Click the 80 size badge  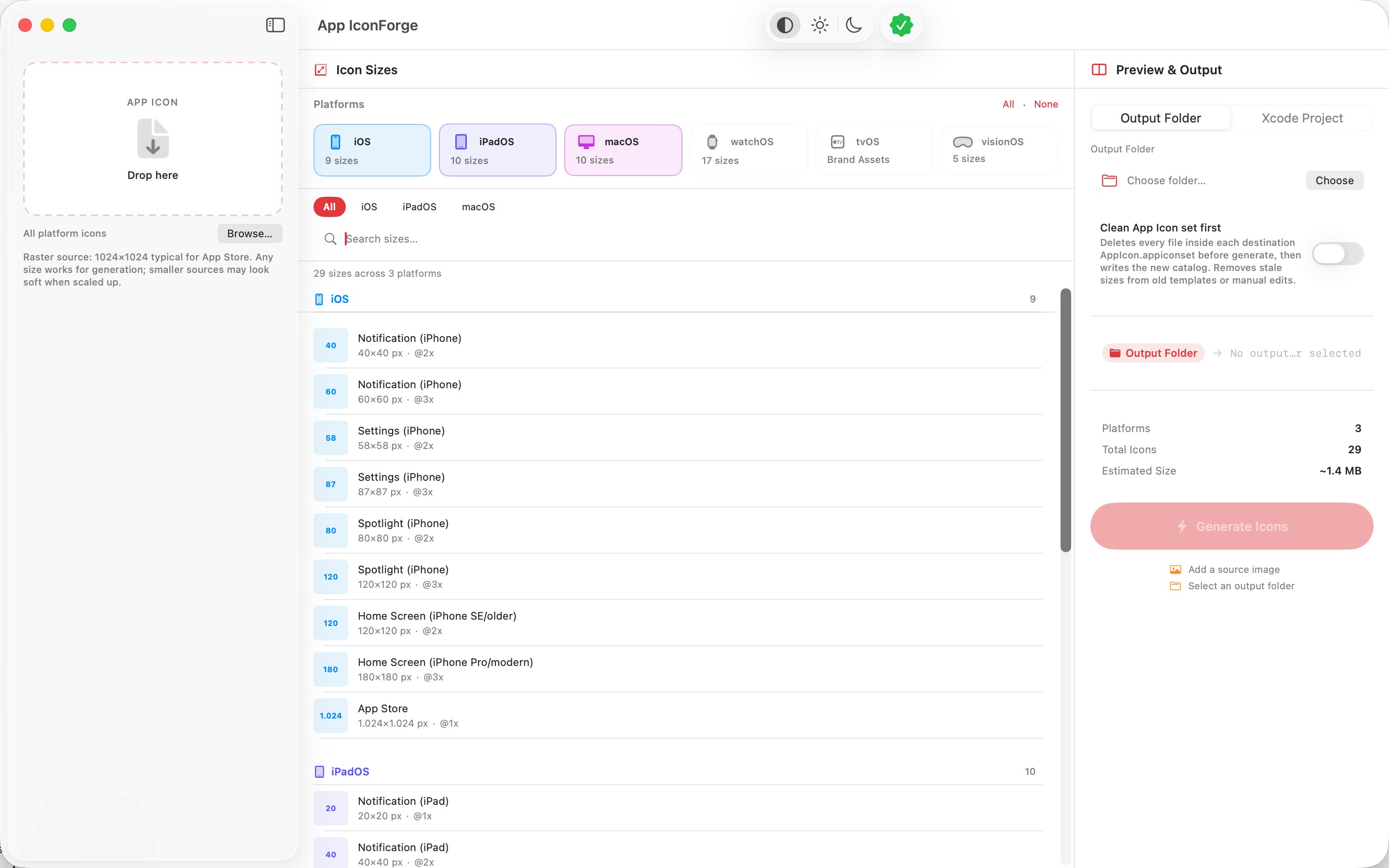click(330, 530)
